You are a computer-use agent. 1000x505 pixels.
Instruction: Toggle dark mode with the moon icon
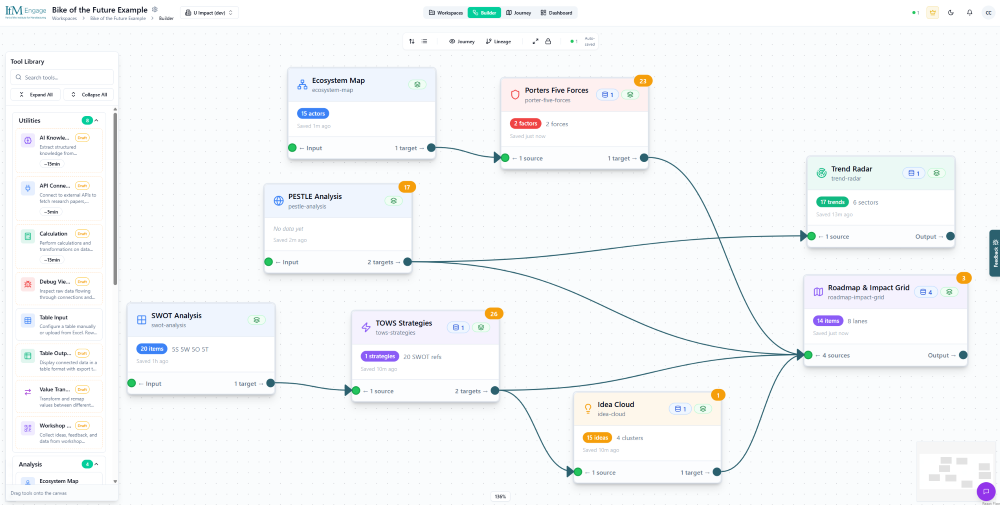pos(951,13)
